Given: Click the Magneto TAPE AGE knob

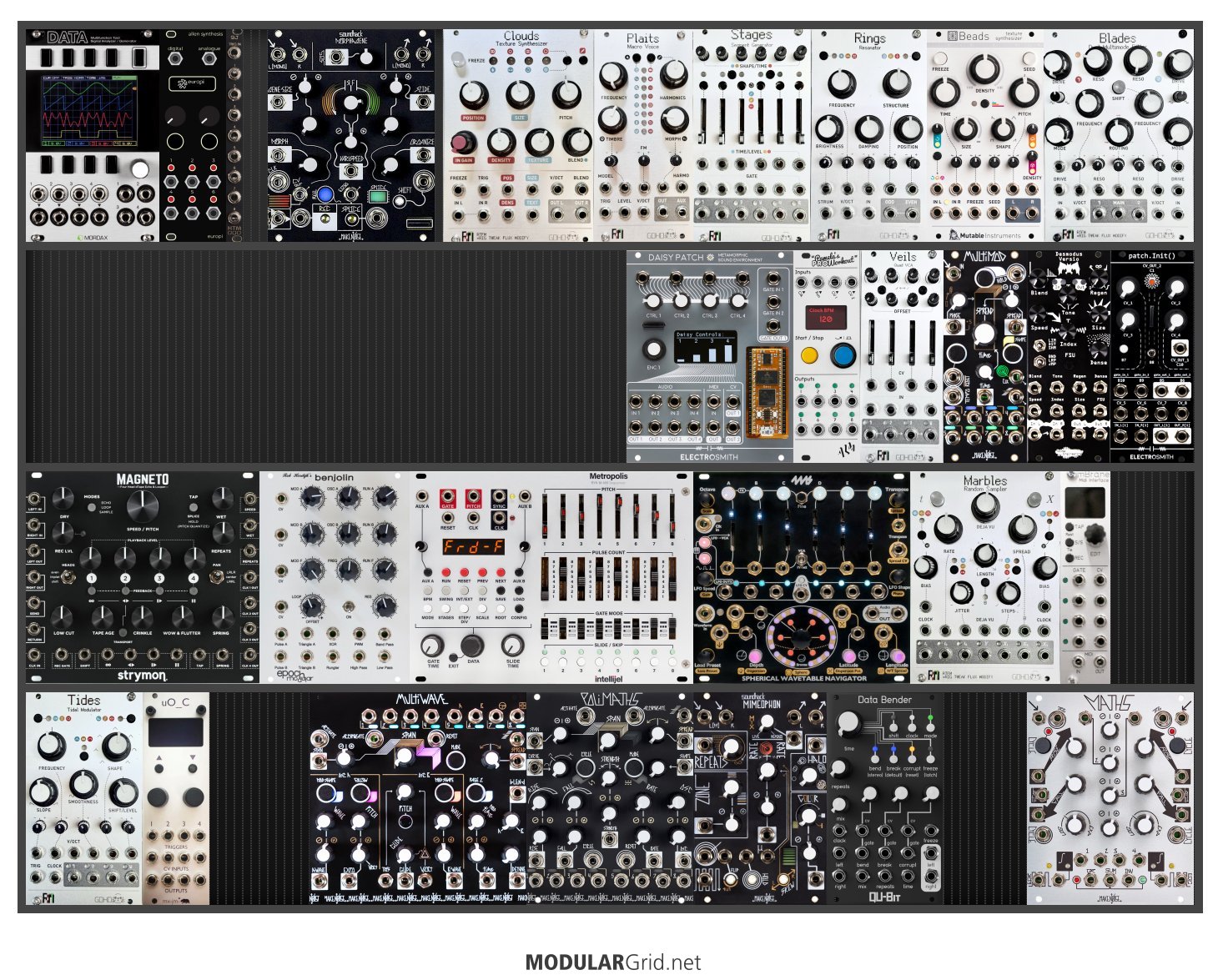Looking at the screenshot, I should point(103,616).
